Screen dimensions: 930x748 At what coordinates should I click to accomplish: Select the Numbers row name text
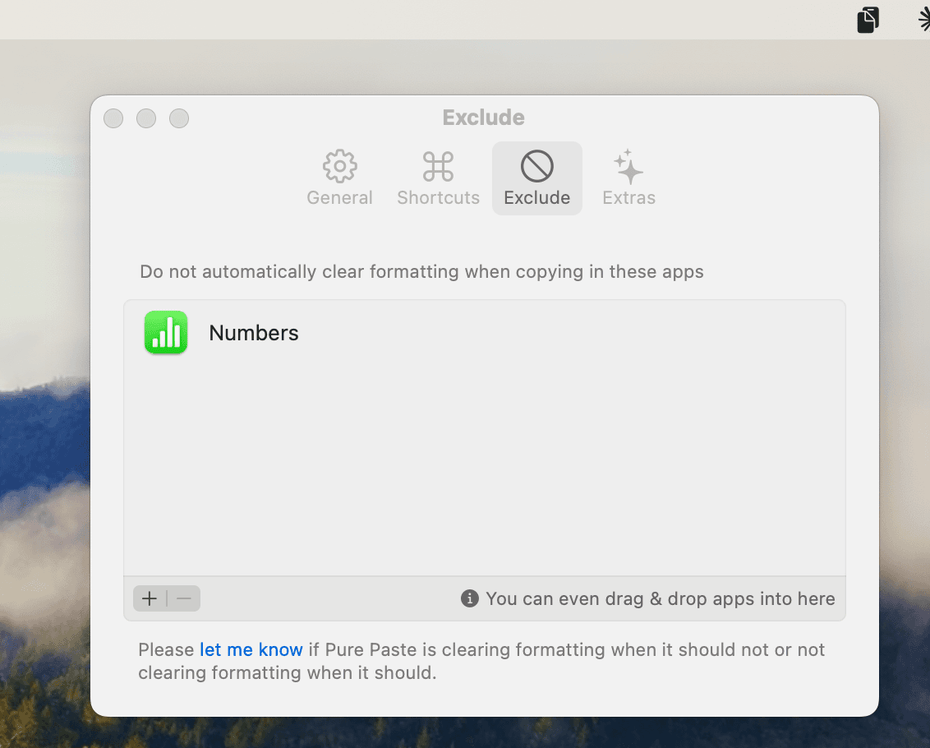point(254,333)
